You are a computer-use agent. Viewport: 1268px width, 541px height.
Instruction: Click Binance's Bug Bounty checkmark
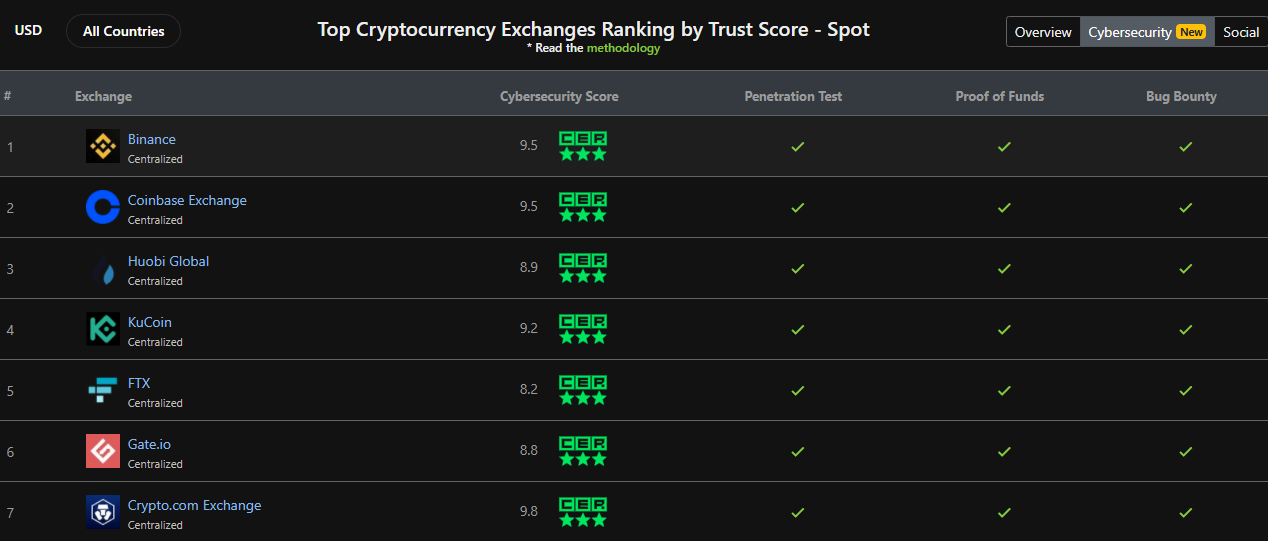[1185, 146]
